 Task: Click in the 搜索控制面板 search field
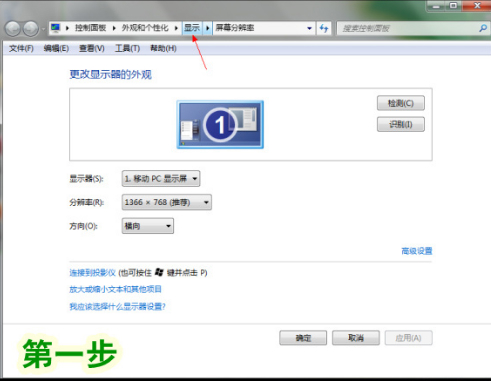click(407, 28)
